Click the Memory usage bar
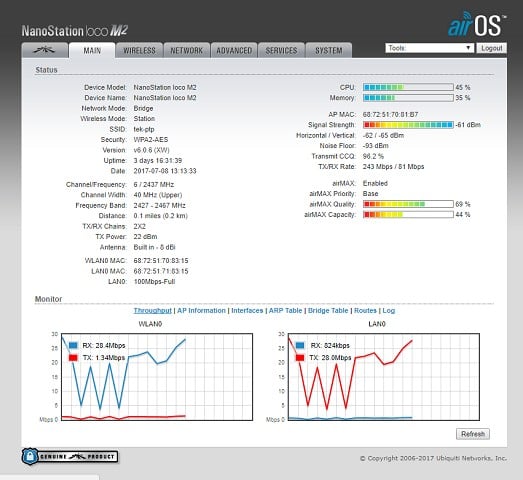This screenshot has height=480, width=523. pyautogui.click(x=408, y=98)
